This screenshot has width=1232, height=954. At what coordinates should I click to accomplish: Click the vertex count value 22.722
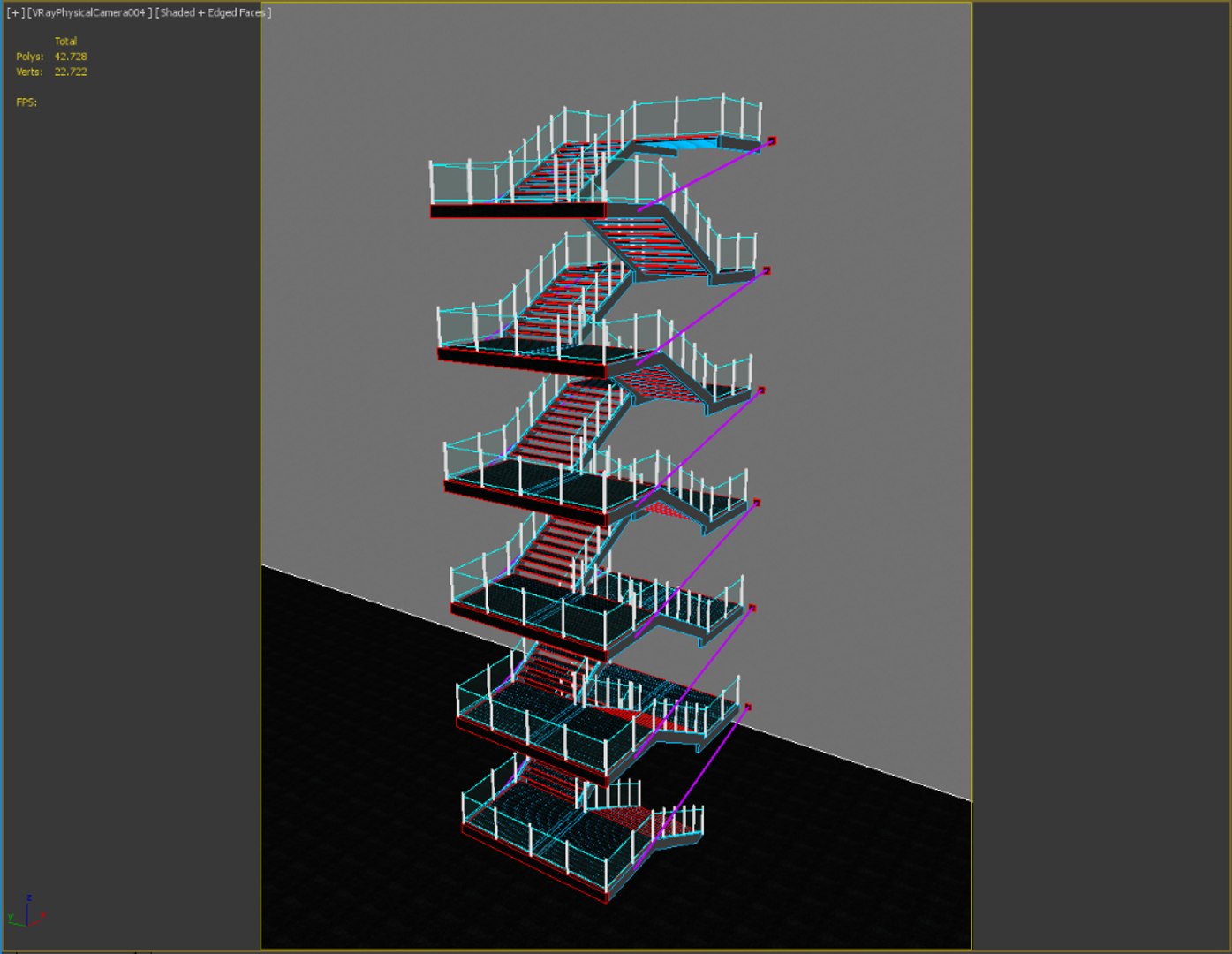coord(71,72)
